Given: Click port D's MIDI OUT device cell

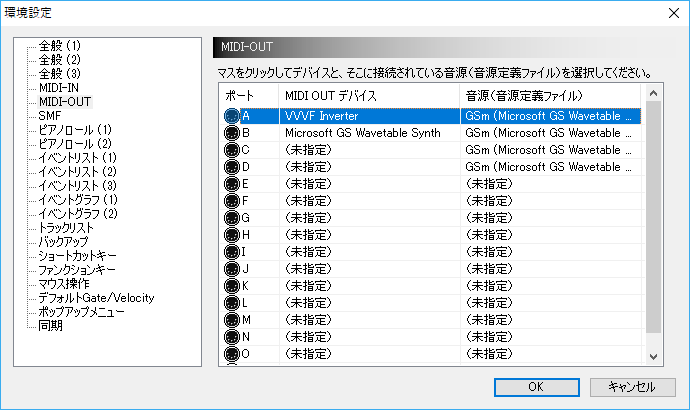Looking at the screenshot, I should (370, 167).
